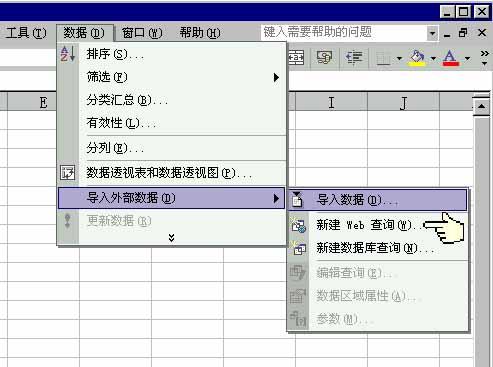Open the 帮助(H) menu
Image resolution: width=493 pixels, height=367 pixels.
pyautogui.click(x=200, y=33)
